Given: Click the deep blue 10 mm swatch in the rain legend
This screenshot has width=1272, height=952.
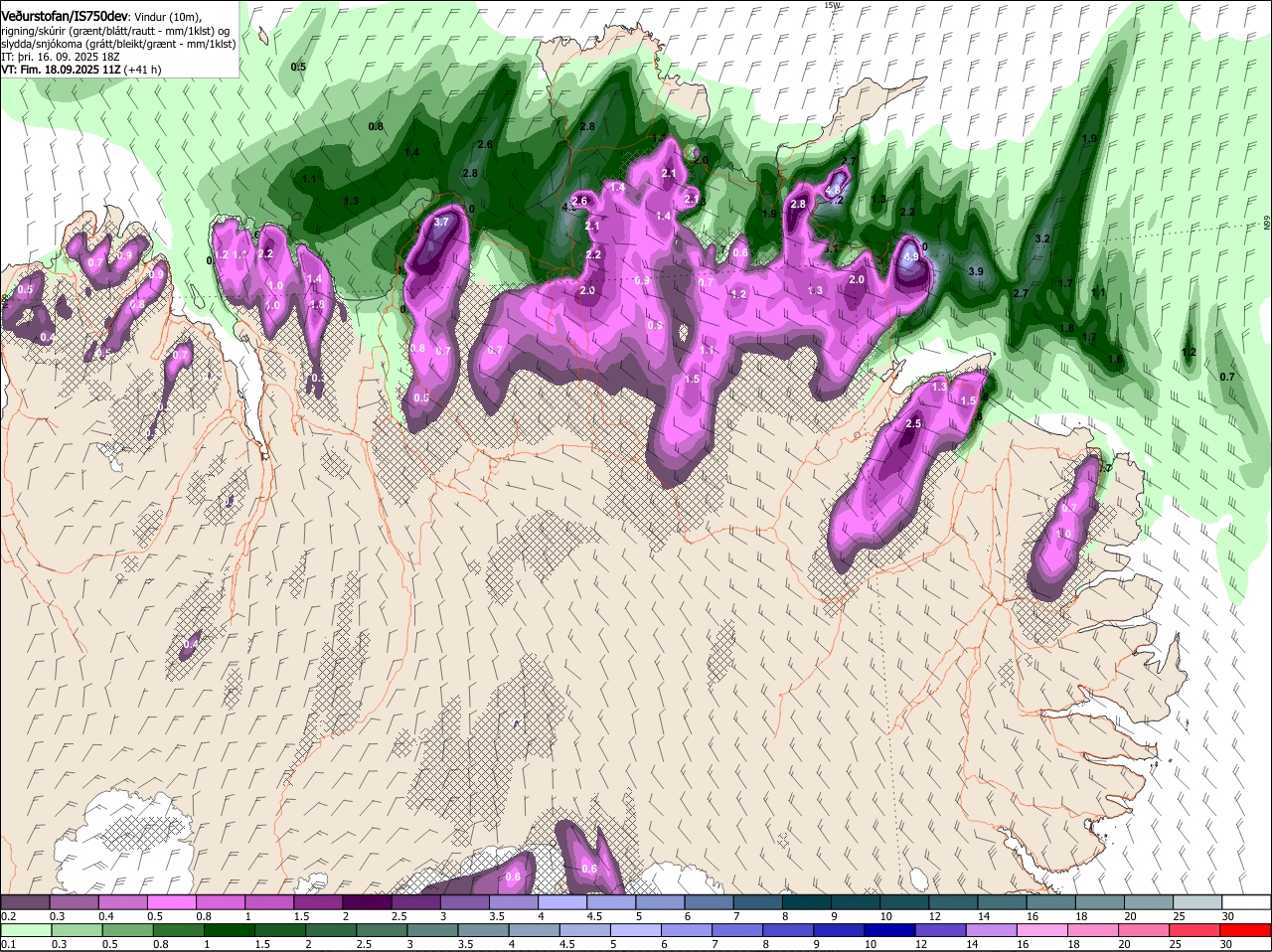Looking at the screenshot, I should [x=890, y=930].
